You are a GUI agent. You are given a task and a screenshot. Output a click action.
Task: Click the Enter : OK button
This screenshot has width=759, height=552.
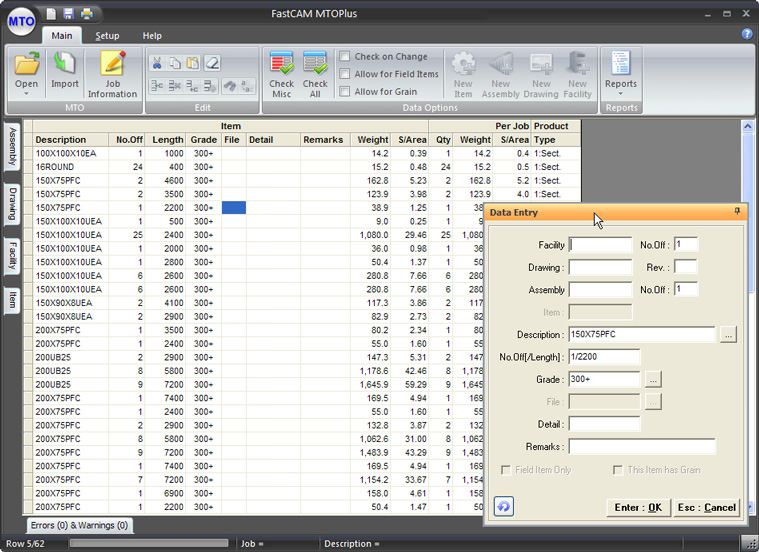(638, 507)
